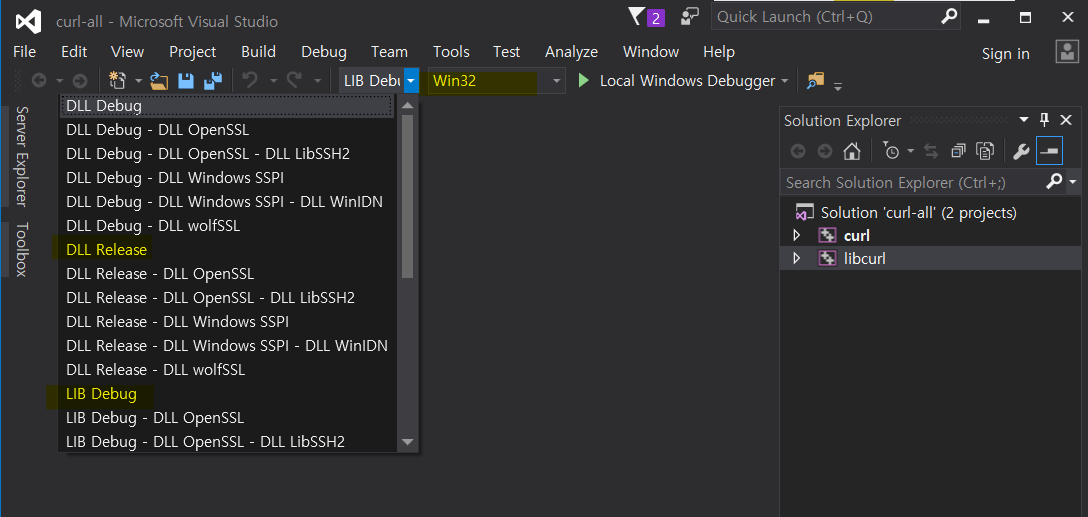The width and height of the screenshot is (1088, 517).
Task: Open the Undo history dropdown arrow
Action: [x=273, y=81]
